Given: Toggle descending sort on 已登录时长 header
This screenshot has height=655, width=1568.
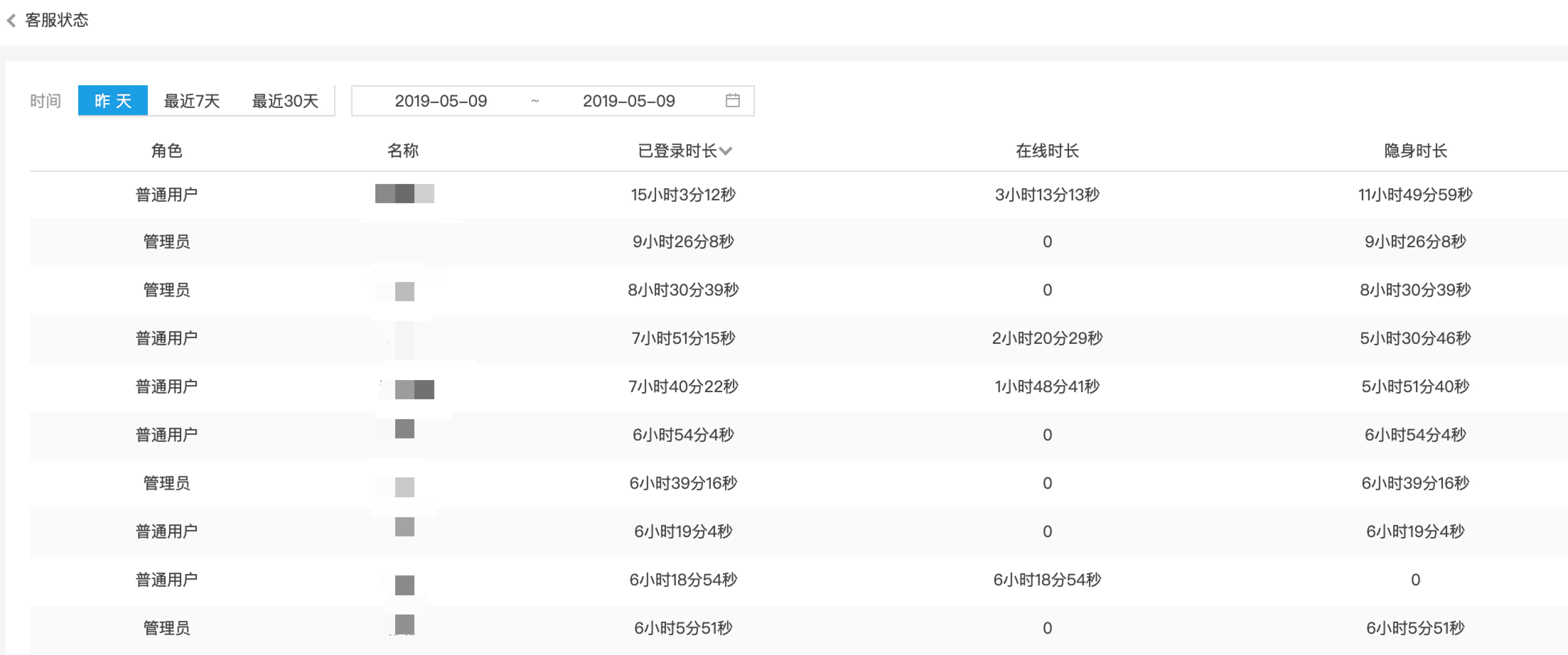Looking at the screenshot, I should coord(726,151).
